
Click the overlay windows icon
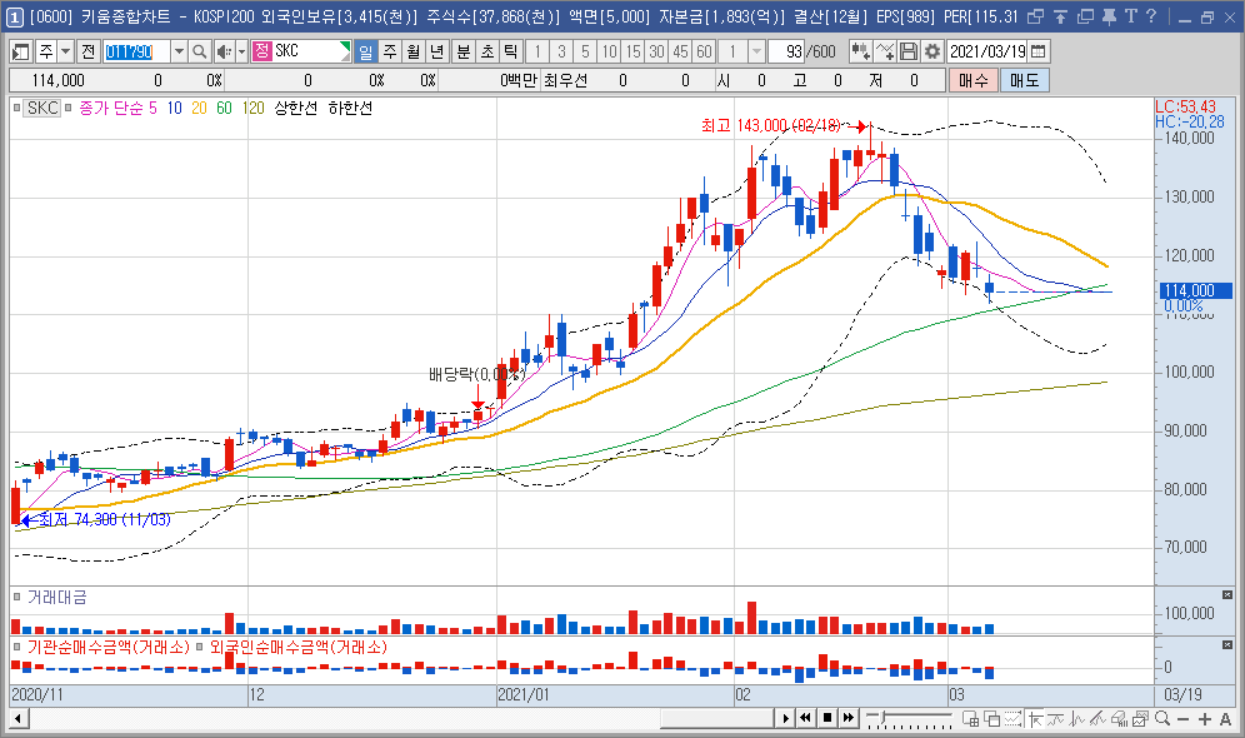992,718
